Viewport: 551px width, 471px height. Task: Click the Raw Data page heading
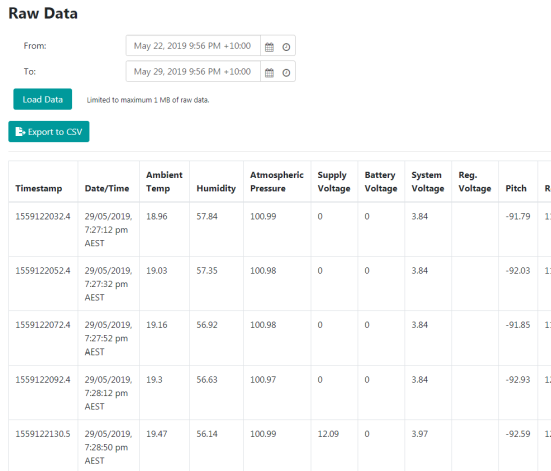[x=43, y=13]
